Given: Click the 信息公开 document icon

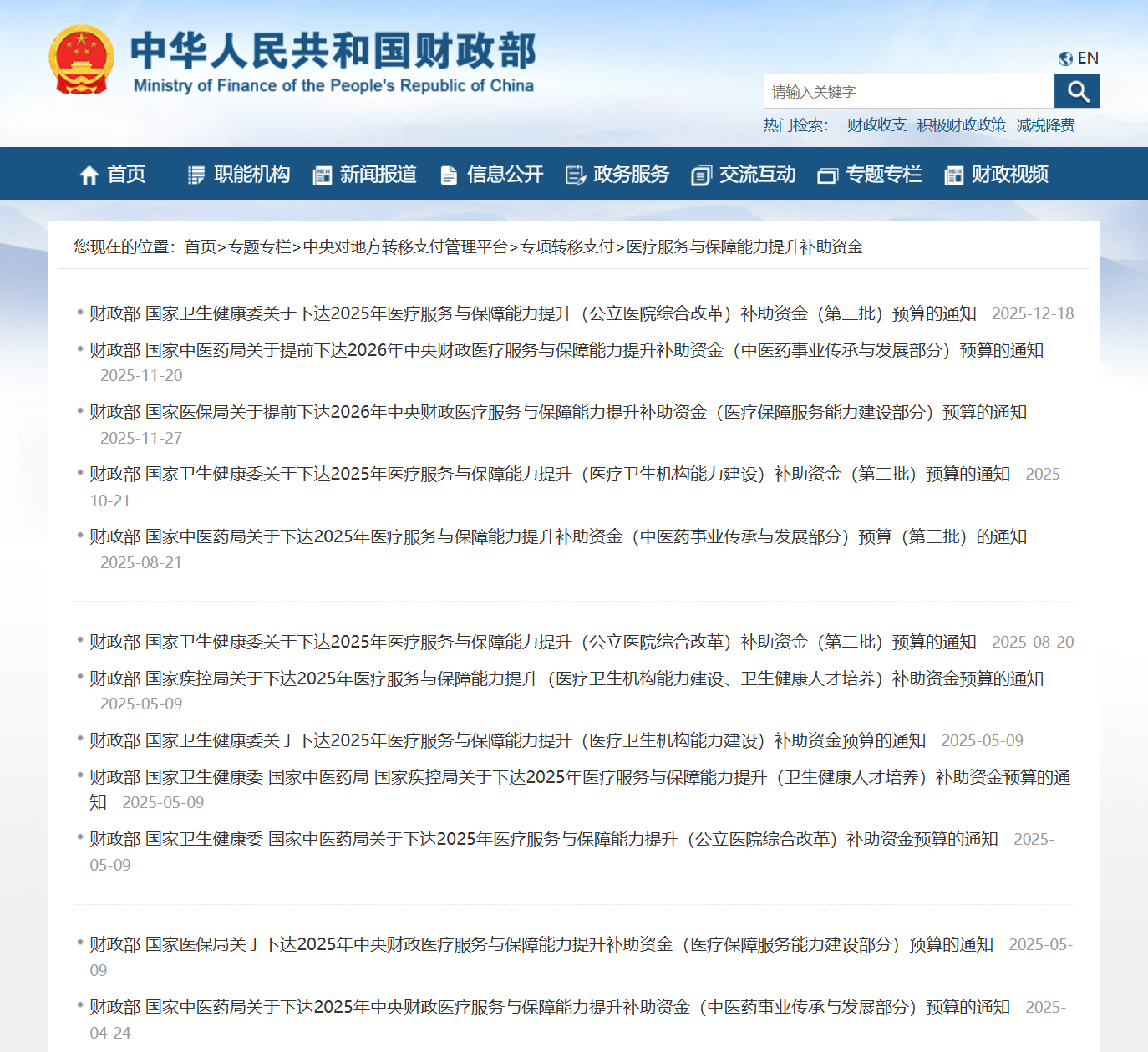Looking at the screenshot, I should 449,175.
